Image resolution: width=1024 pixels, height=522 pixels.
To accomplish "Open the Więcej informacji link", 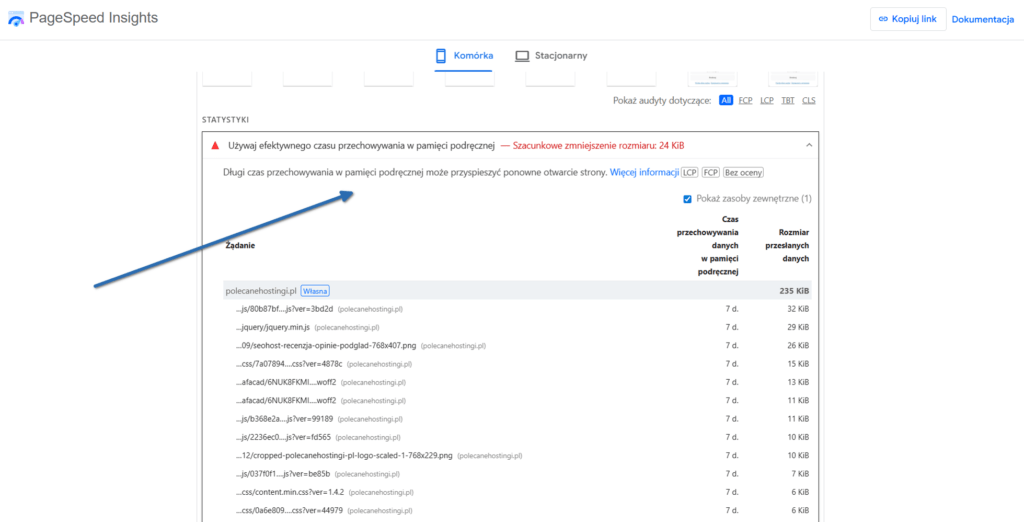I will 645,173.
